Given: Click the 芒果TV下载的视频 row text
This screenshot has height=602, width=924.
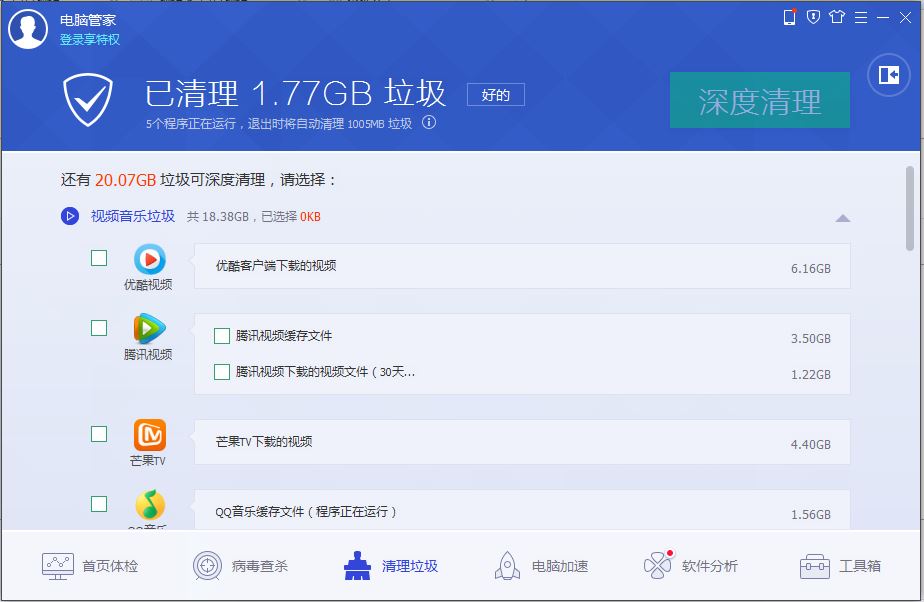Looking at the screenshot, I should click(x=264, y=442).
